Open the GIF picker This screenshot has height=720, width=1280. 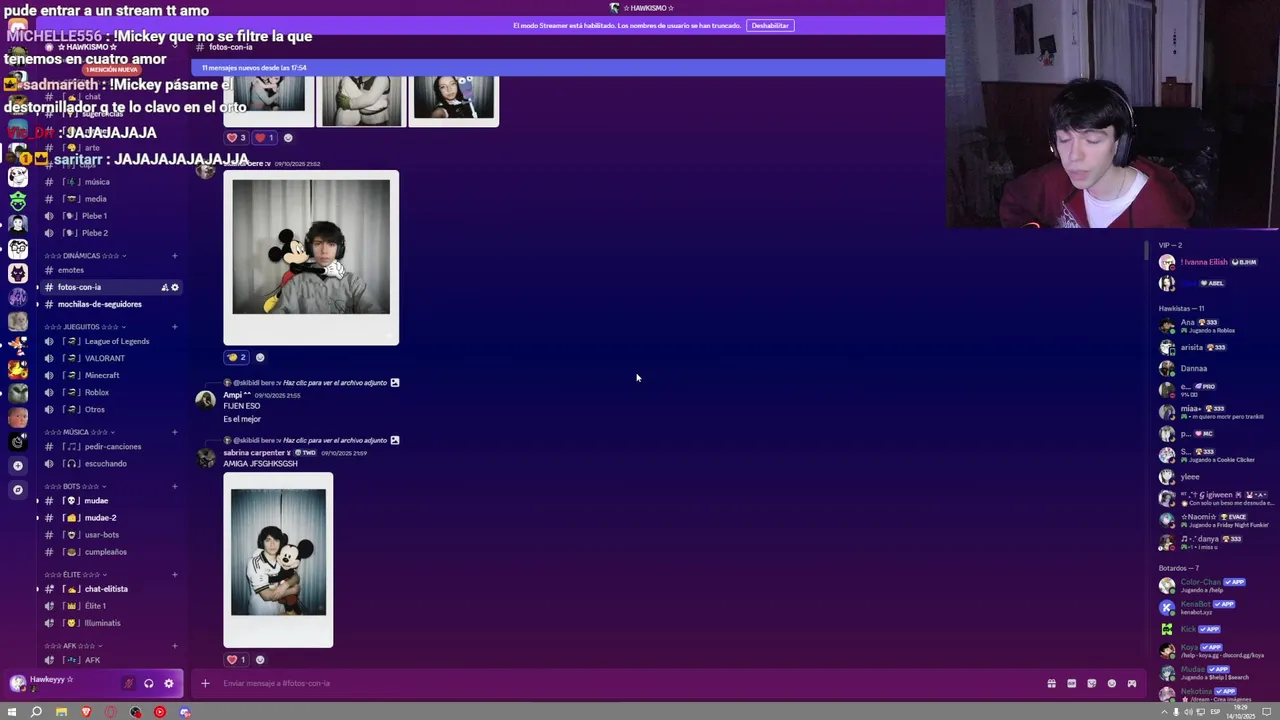point(1071,683)
